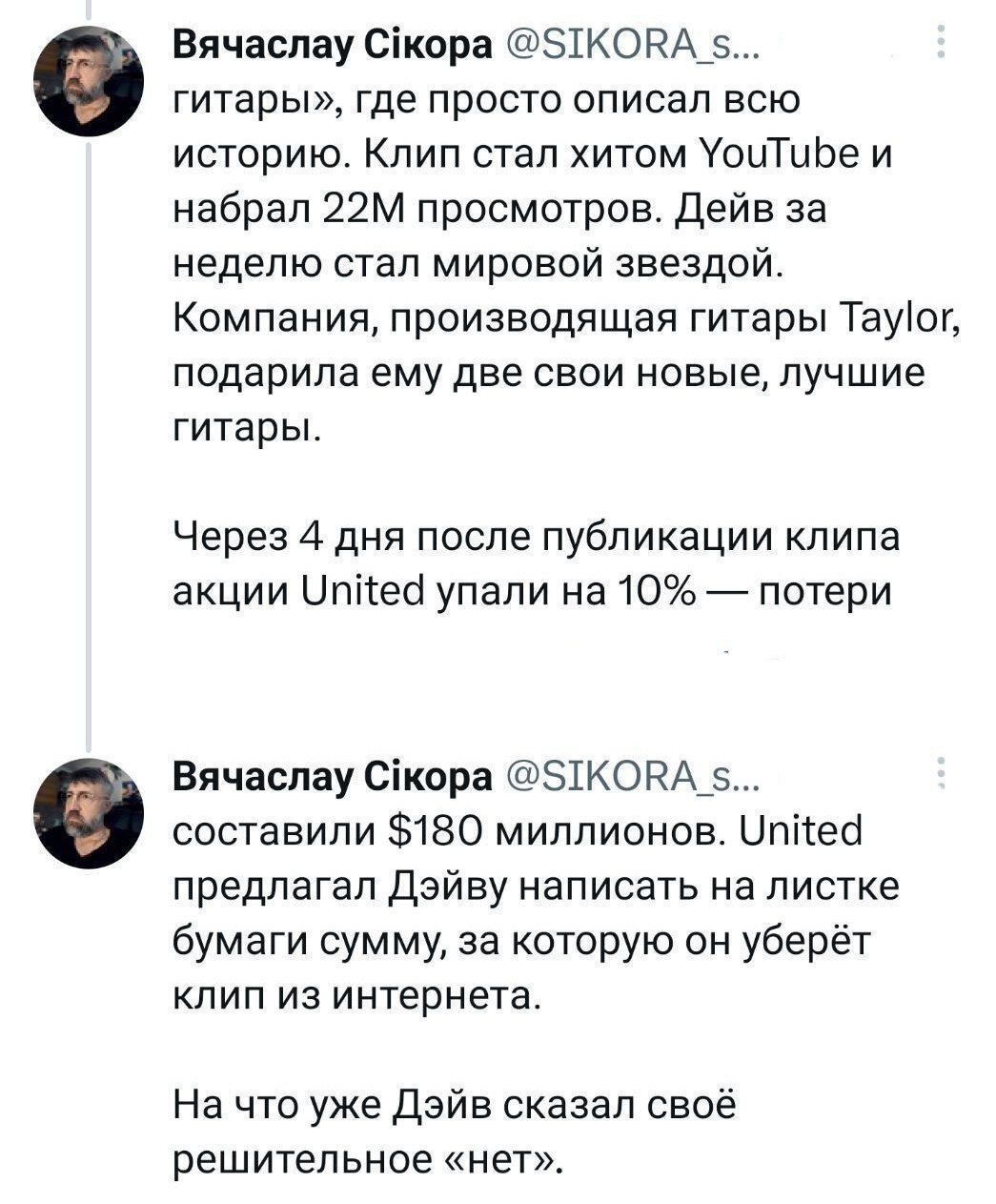Click the клип из интернета line
996x1204 pixels.
point(355,997)
